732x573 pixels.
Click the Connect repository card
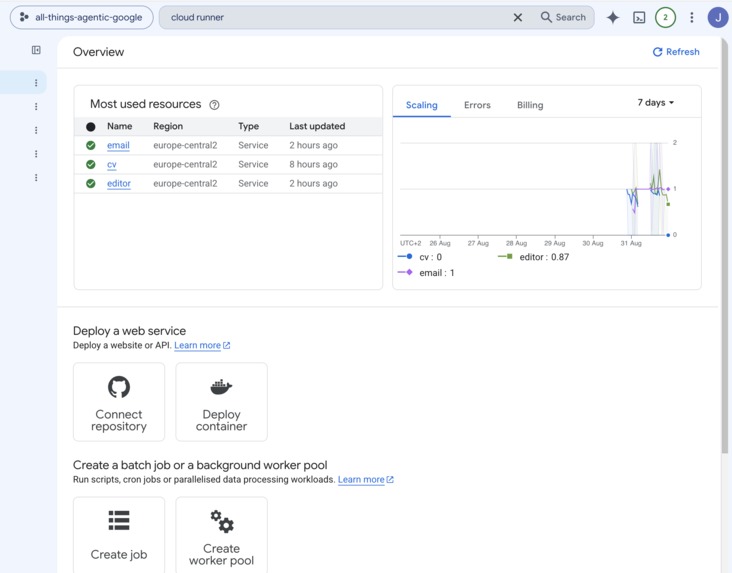click(119, 402)
